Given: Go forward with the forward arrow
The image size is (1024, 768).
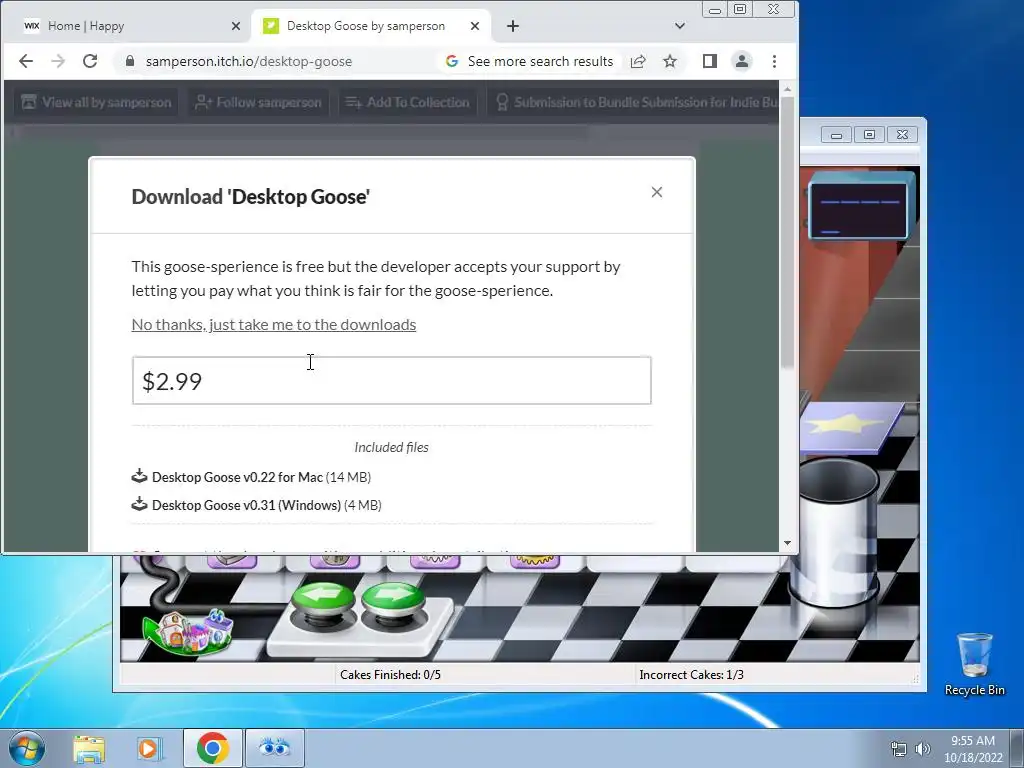Looking at the screenshot, I should click(58, 61).
